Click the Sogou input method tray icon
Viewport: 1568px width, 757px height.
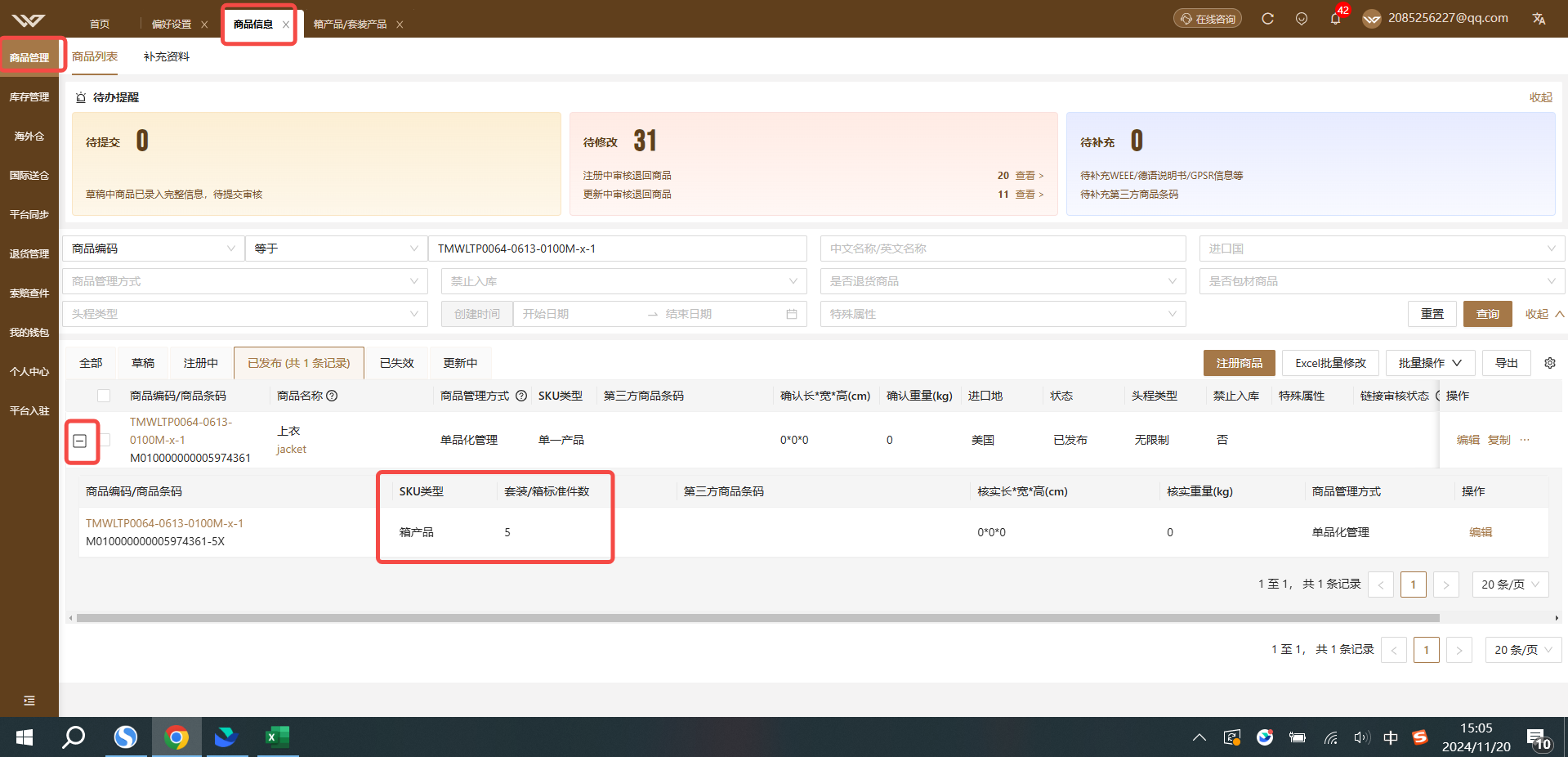tap(1420, 737)
